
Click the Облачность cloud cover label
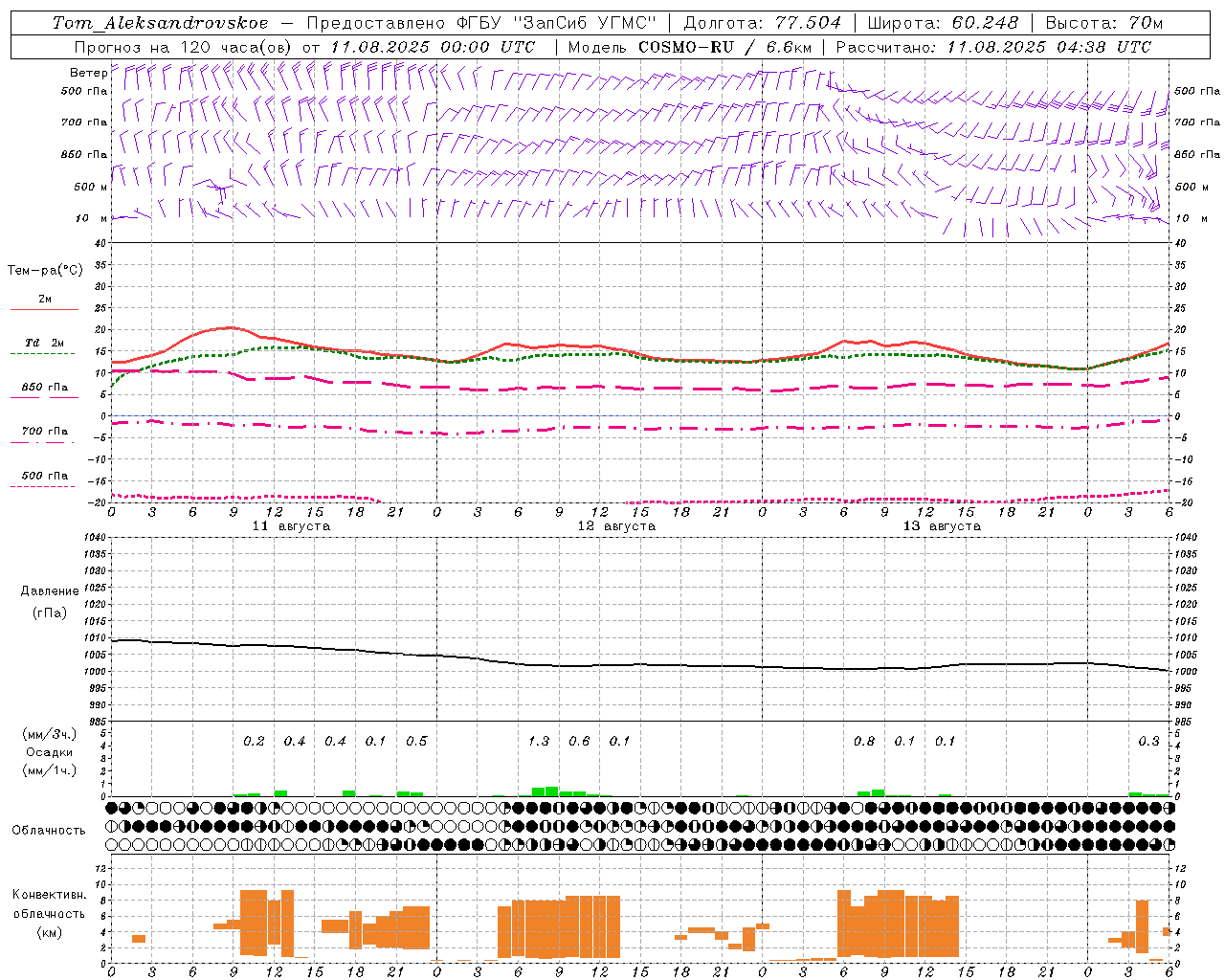click(x=49, y=831)
